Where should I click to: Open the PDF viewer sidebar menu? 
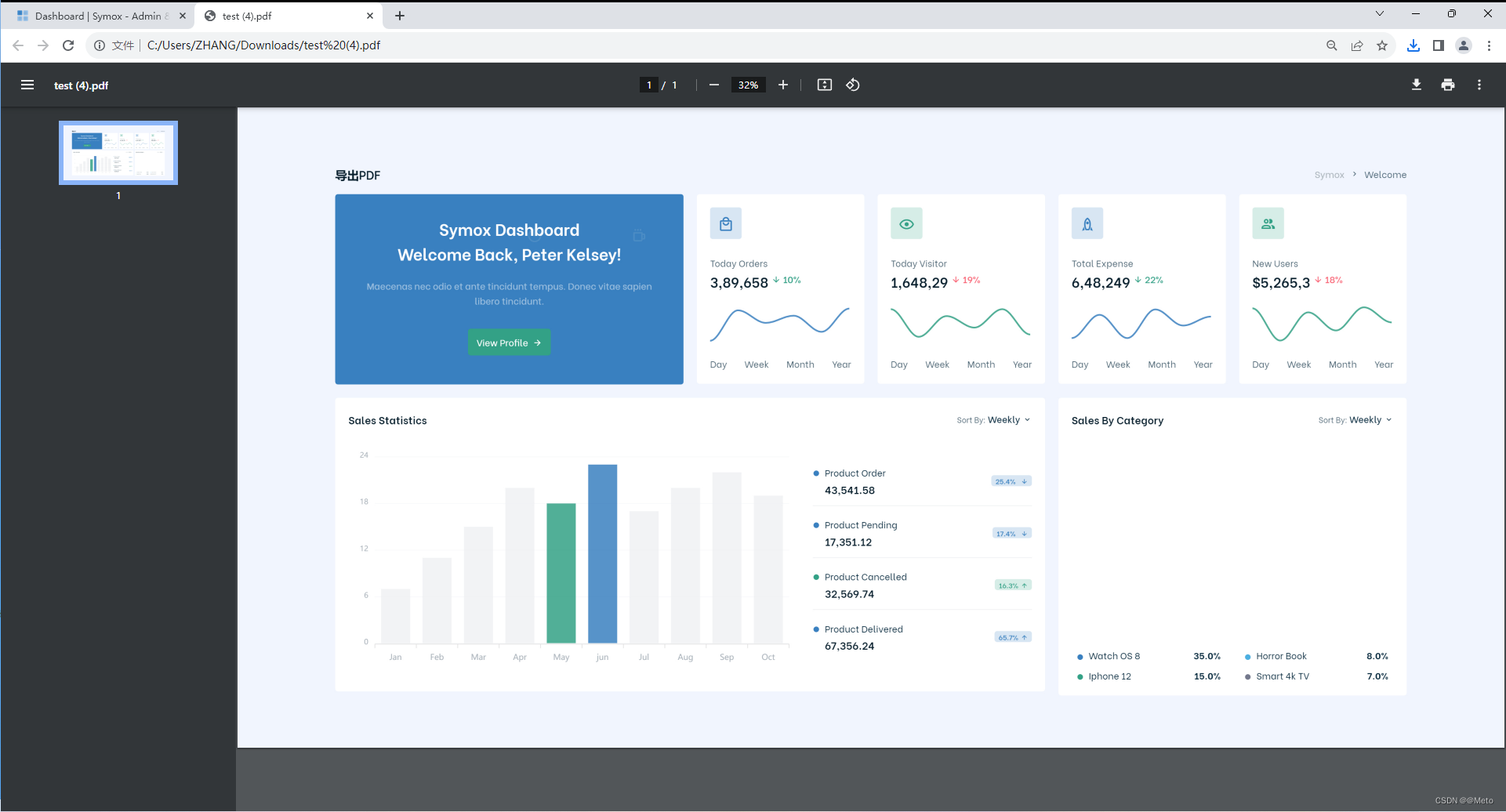[27, 85]
